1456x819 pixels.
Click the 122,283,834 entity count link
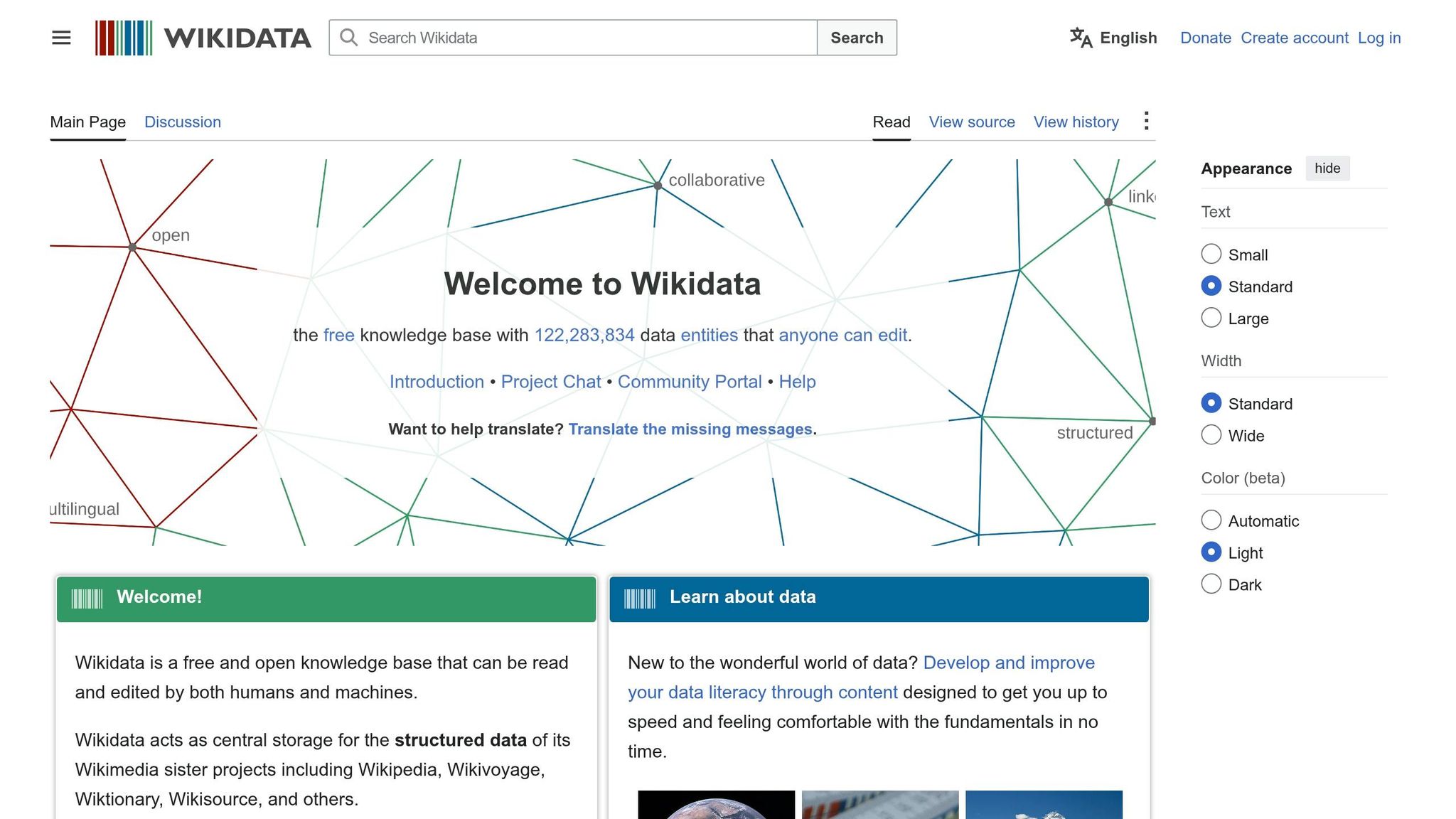click(584, 335)
